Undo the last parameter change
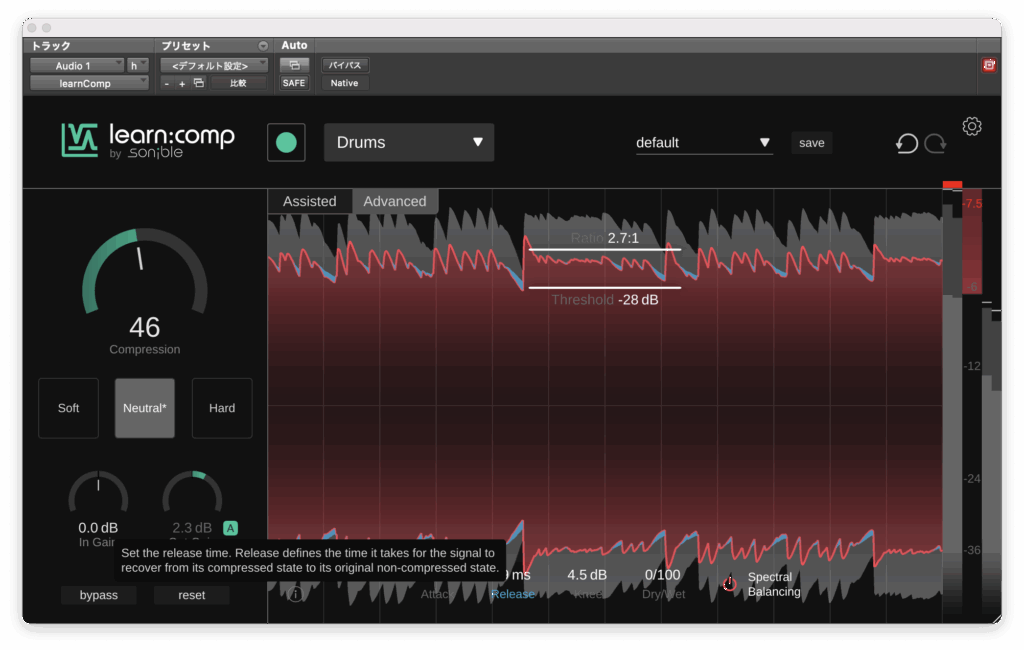Screen dimensions: 1024x650 pyautogui.click(x=906, y=143)
